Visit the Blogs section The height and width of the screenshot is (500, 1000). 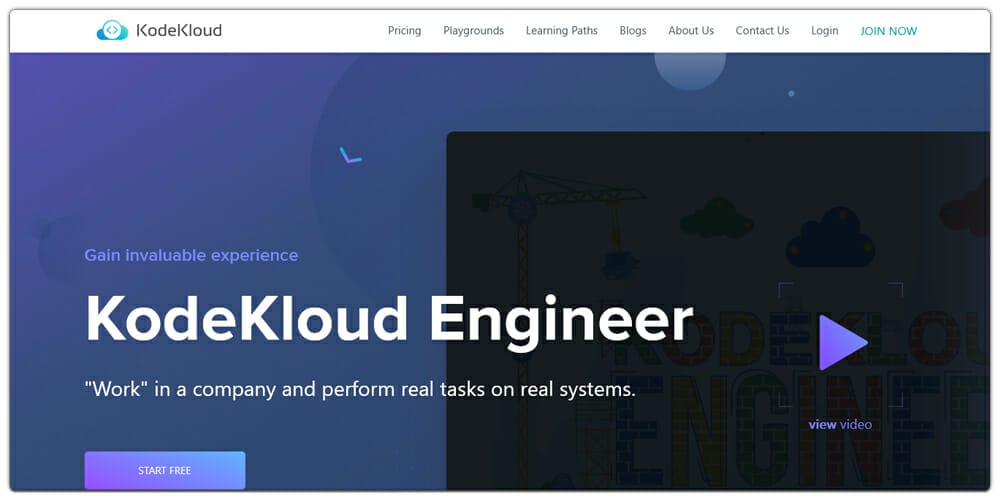[632, 31]
